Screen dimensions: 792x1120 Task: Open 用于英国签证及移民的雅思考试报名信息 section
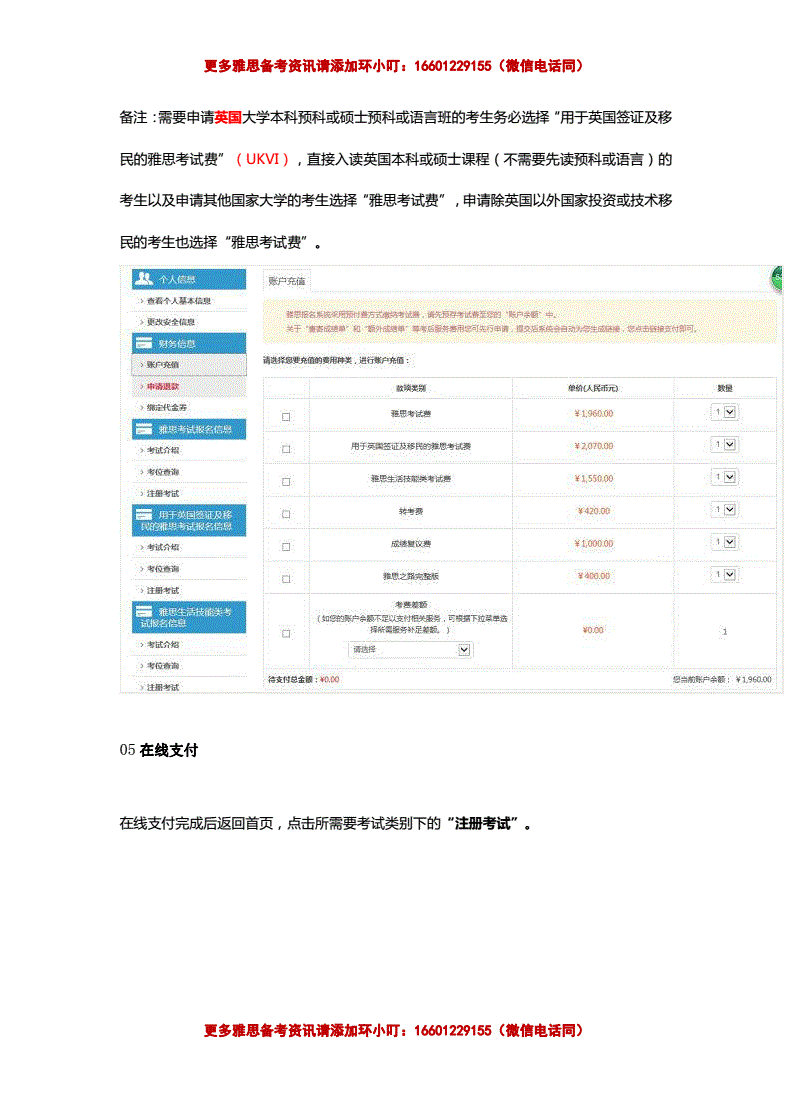(x=189, y=521)
